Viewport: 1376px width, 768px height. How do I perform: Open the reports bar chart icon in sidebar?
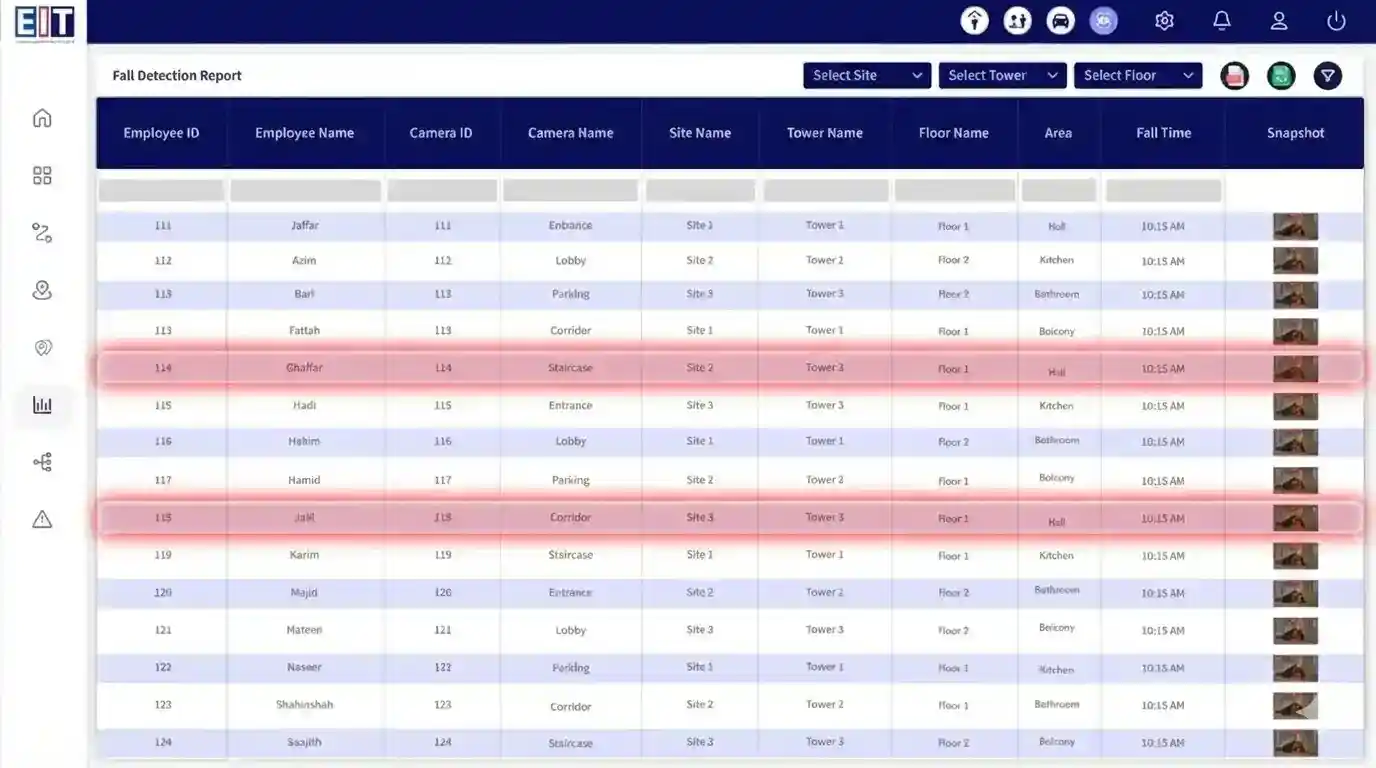pos(42,405)
